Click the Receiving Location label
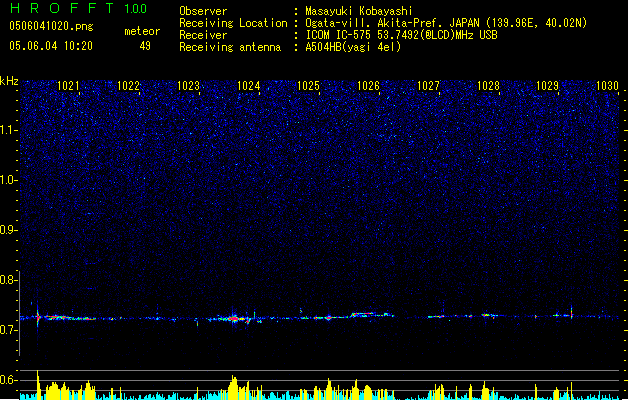This screenshot has height=400, width=629. pyautogui.click(x=233, y=23)
